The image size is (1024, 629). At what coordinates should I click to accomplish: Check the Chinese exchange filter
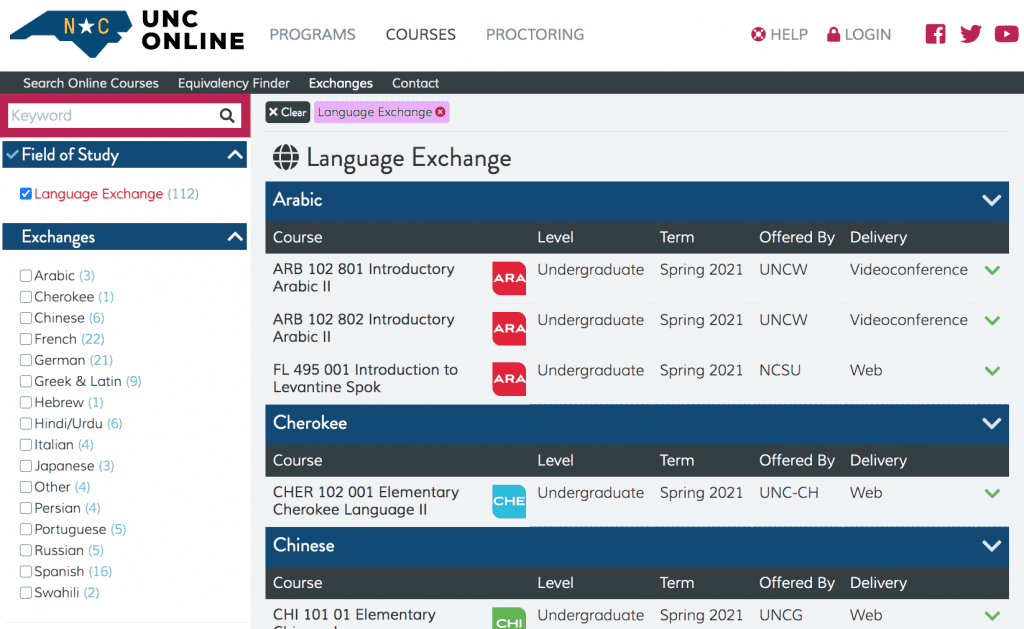point(25,318)
